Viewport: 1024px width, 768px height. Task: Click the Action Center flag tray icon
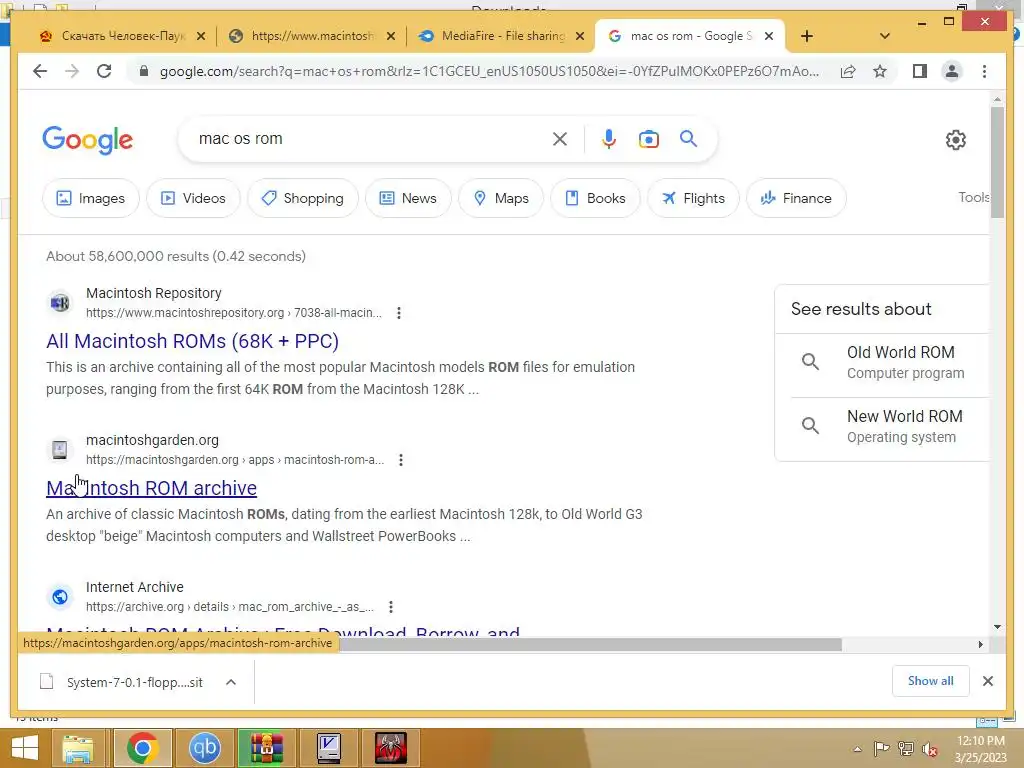click(882, 749)
